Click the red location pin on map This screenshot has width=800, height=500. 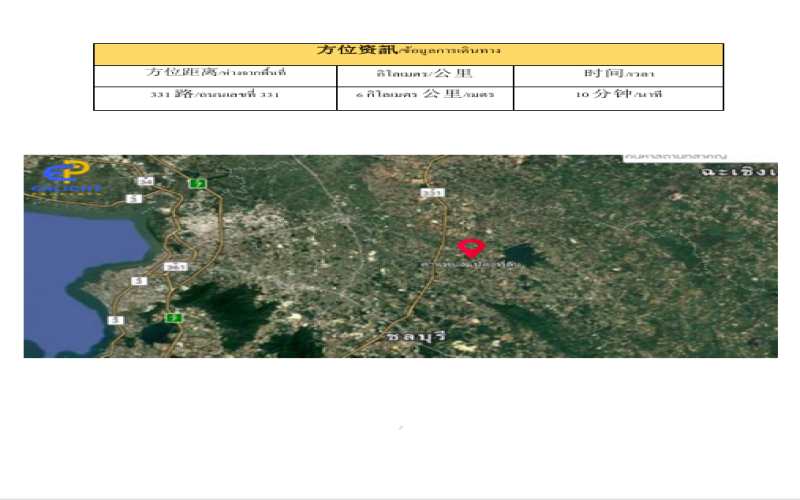pyautogui.click(x=470, y=248)
